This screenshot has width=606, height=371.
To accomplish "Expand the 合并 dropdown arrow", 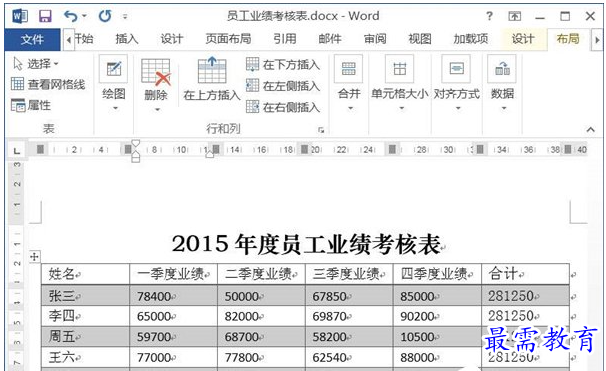I will tap(351, 109).
